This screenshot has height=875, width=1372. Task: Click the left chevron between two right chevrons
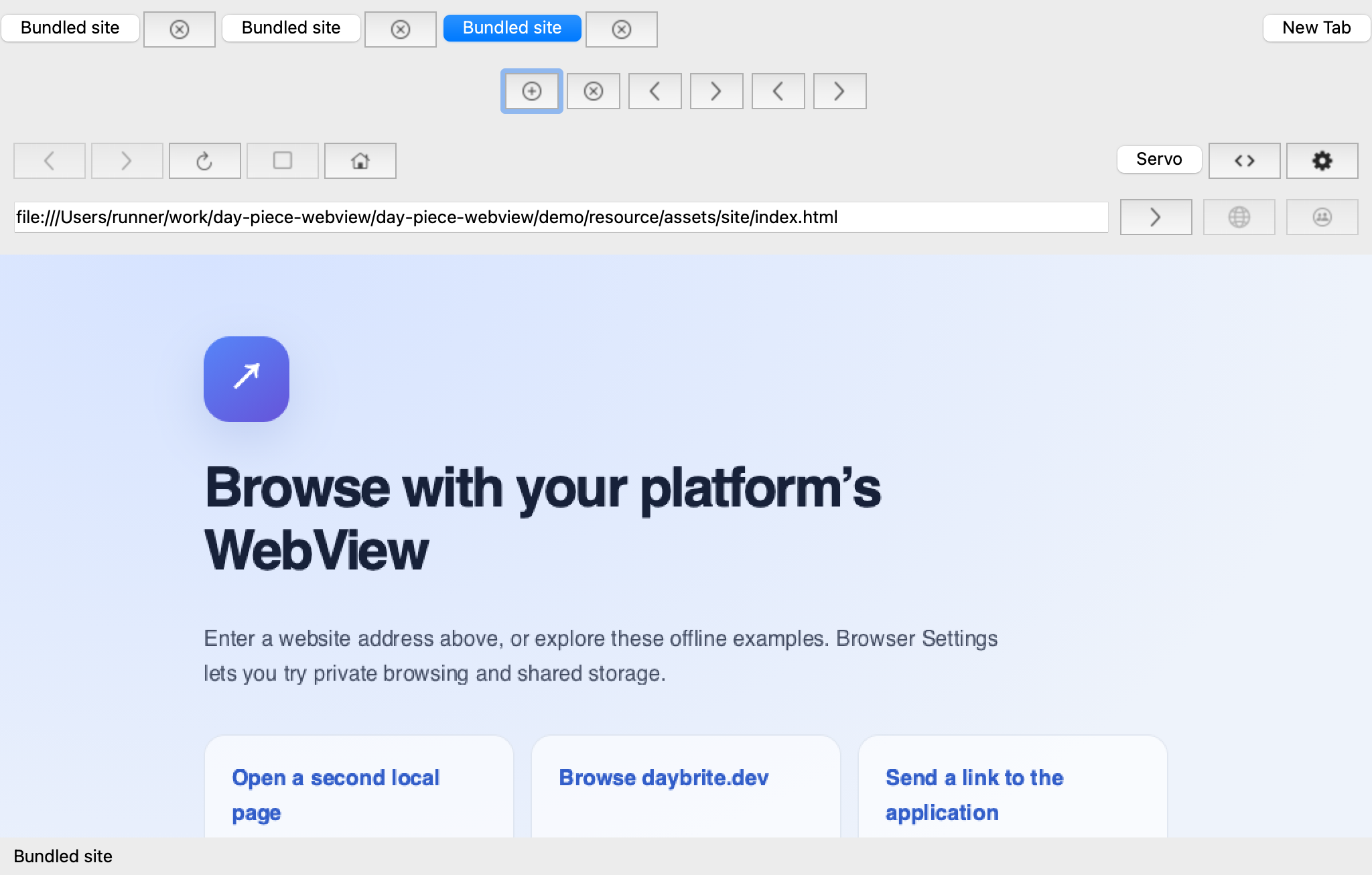pyautogui.click(x=778, y=91)
